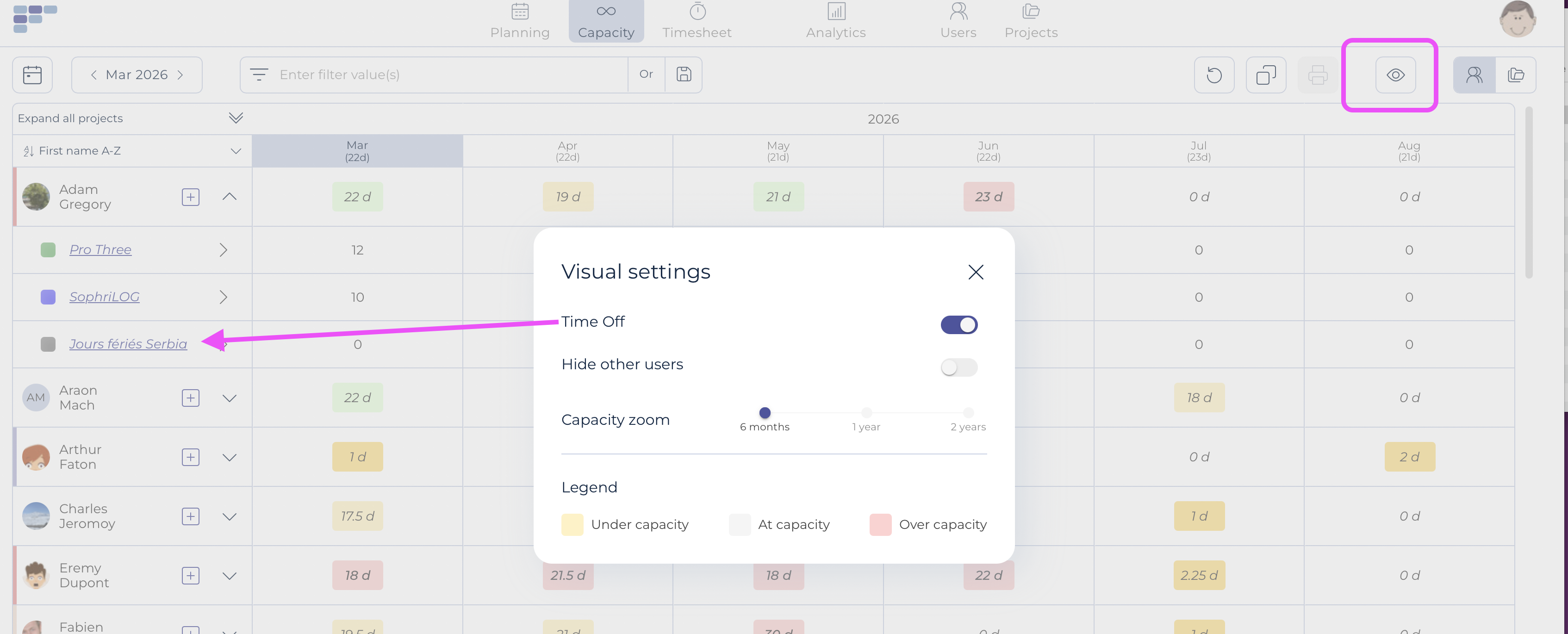Click the undo/reset arrow icon
Screen dimensions: 1568x634
point(1214,75)
